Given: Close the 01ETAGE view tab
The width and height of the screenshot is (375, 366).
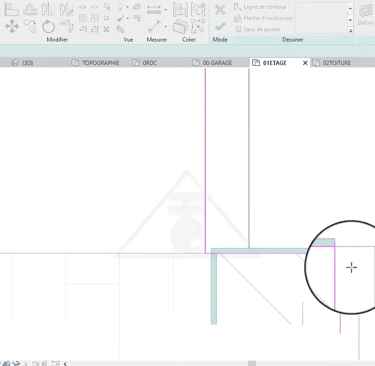Looking at the screenshot, I should click(305, 63).
